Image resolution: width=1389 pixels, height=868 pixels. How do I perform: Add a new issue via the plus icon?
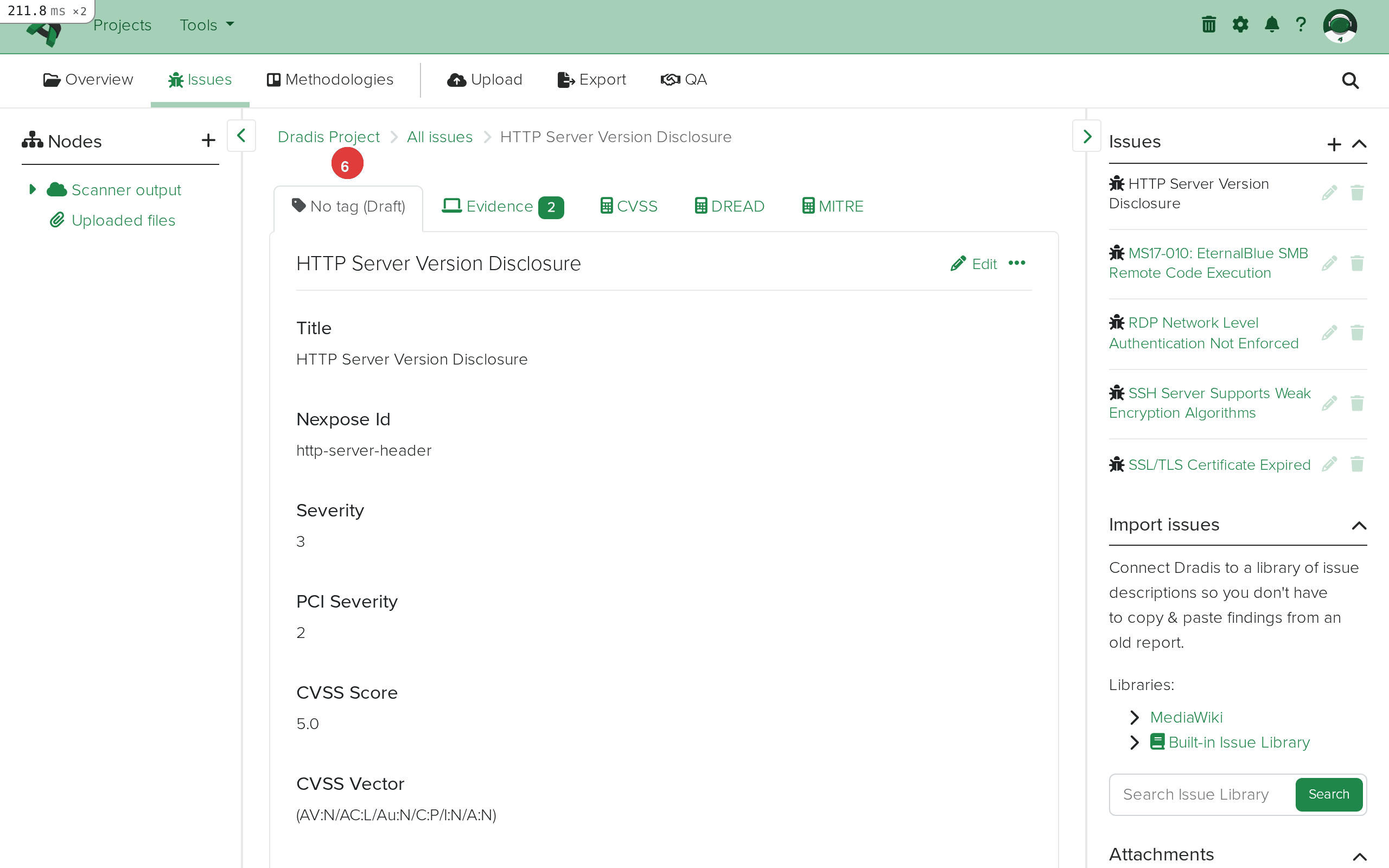tap(1334, 144)
